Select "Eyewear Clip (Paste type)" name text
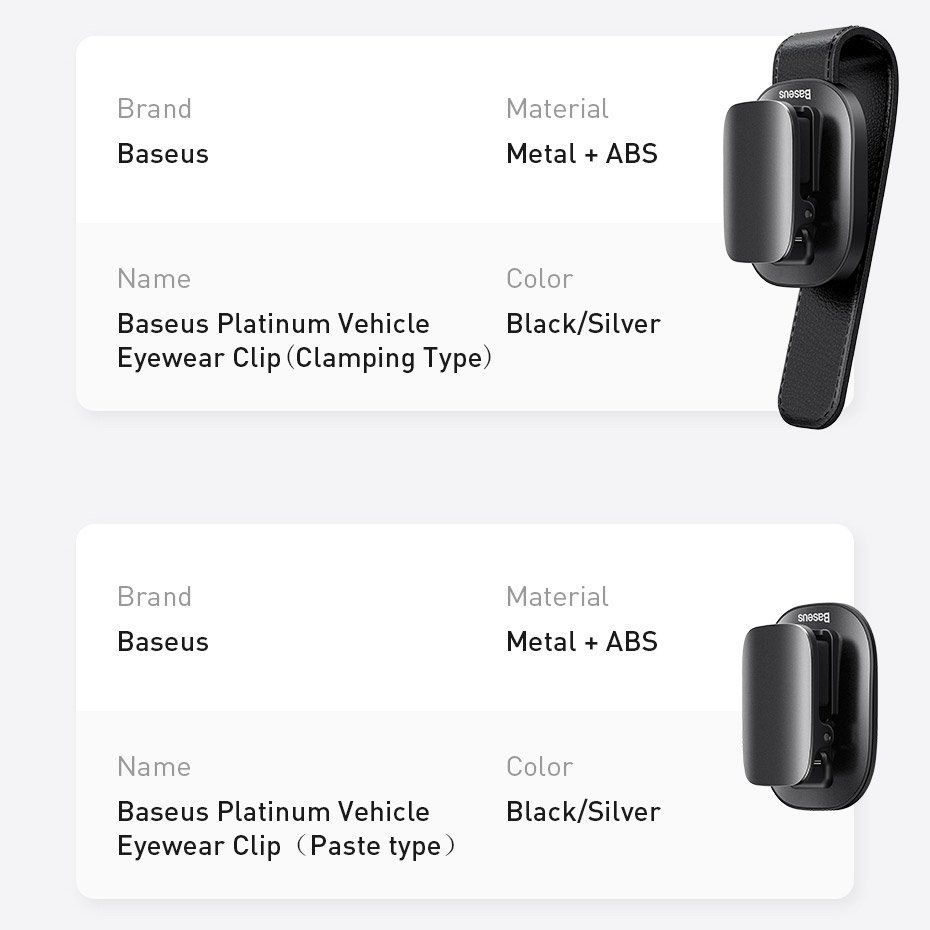This screenshot has height=930, width=930. pyautogui.click(x=286, y=846)
